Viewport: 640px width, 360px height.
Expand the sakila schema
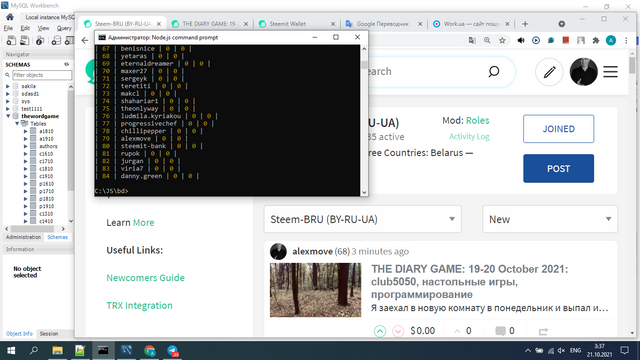tap(8, 86)
